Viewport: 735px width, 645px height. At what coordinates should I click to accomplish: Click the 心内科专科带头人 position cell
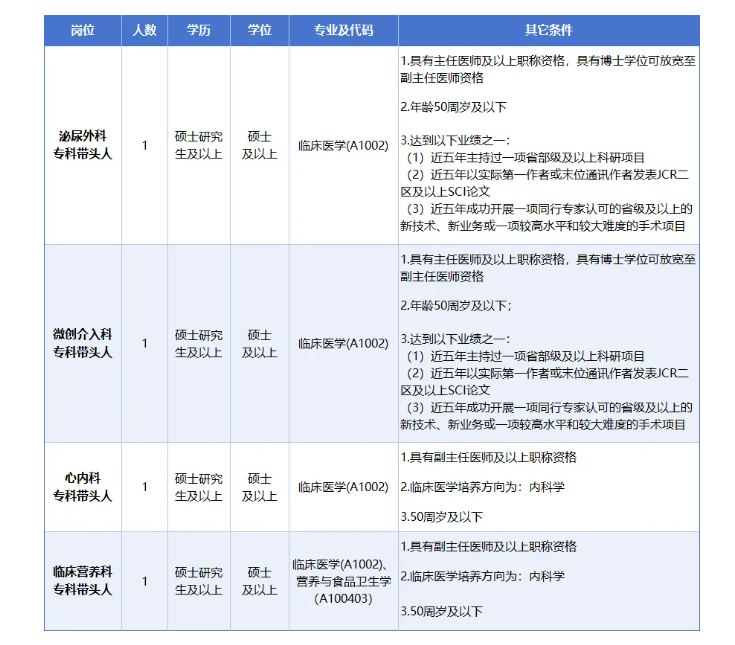pos(82,487)
